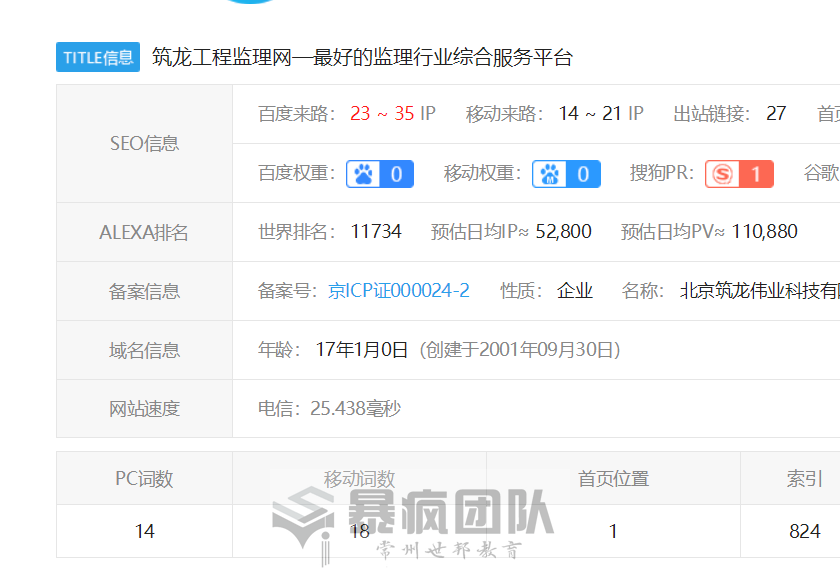Click the world rank value 11734
This screenshot has height=568, width=840.
point(376,231)
